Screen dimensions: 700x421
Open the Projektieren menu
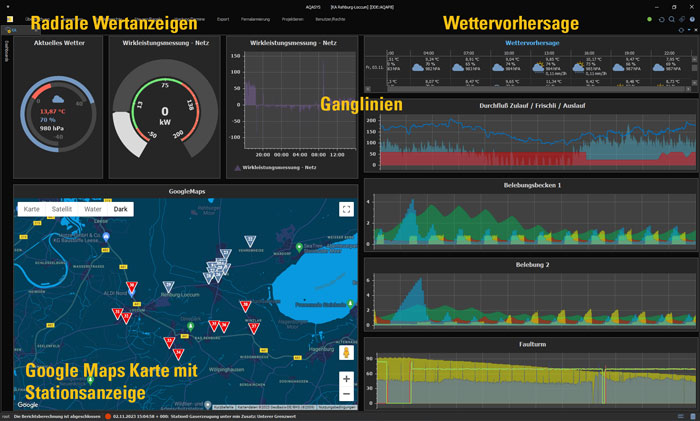[x=292, y=19]
